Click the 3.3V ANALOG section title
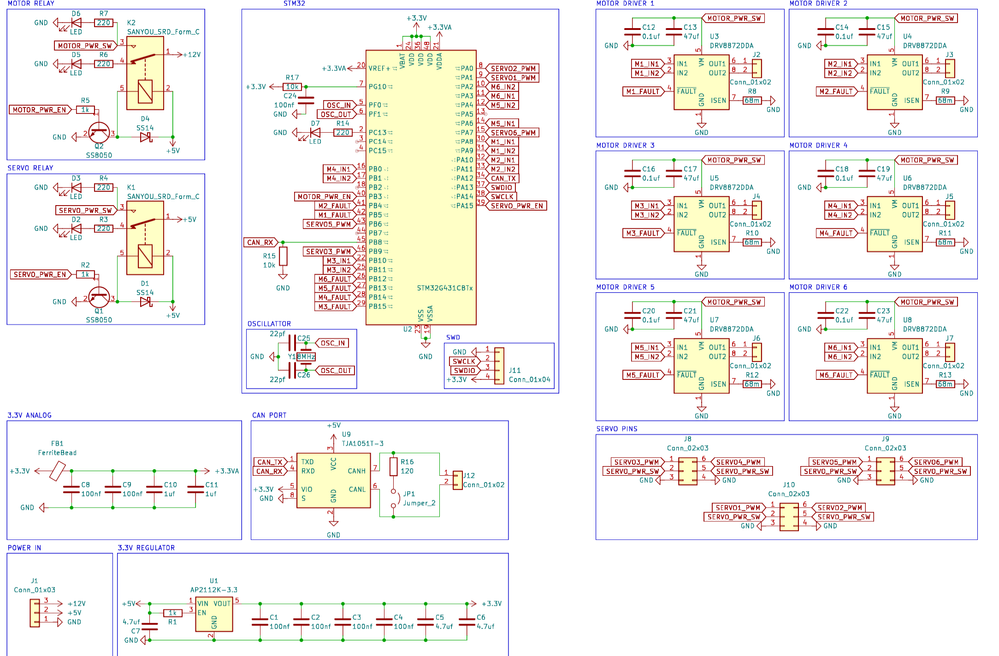999x656 pixels. pyautogui.click(x=29, y=415)
